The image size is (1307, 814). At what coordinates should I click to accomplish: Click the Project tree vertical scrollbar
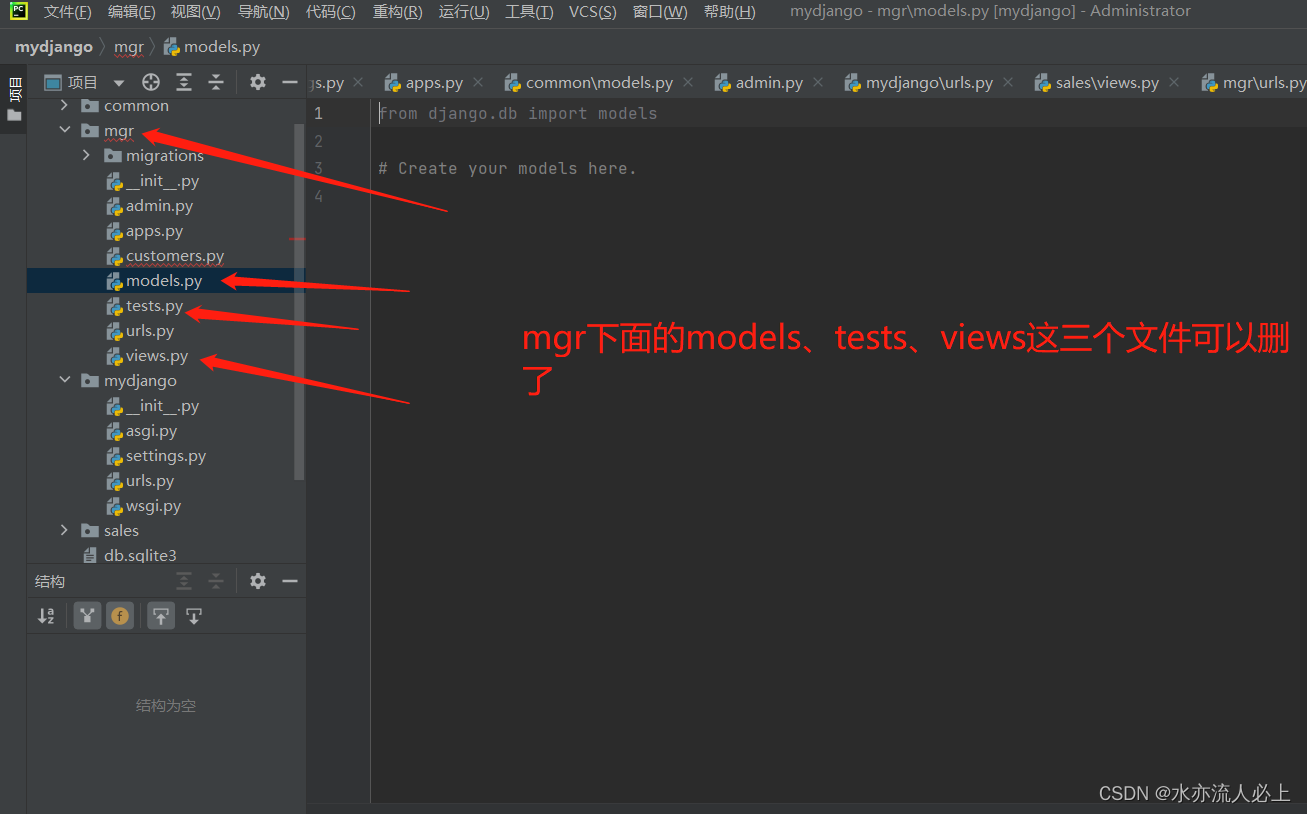point(299,300)
